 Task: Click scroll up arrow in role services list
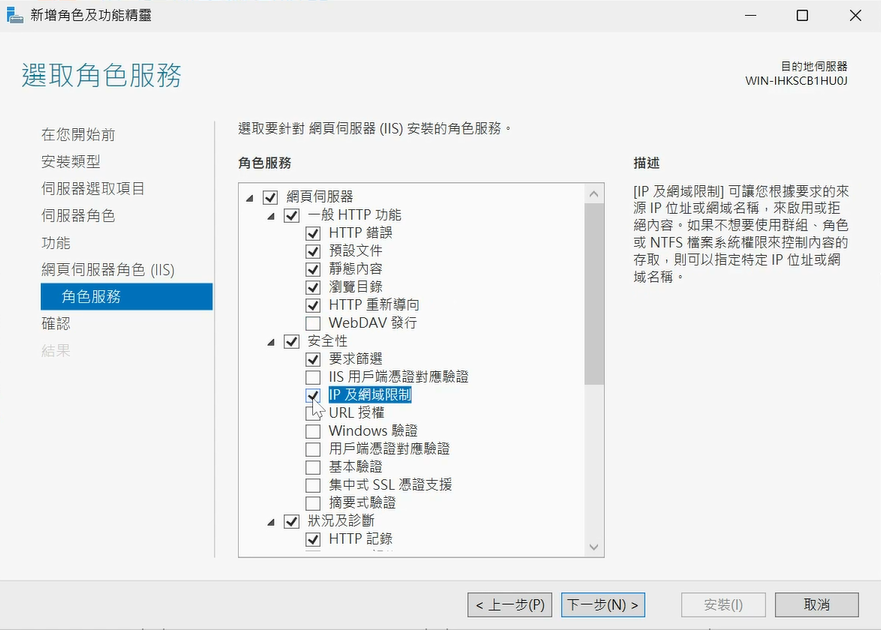click(x=594, y=194)
